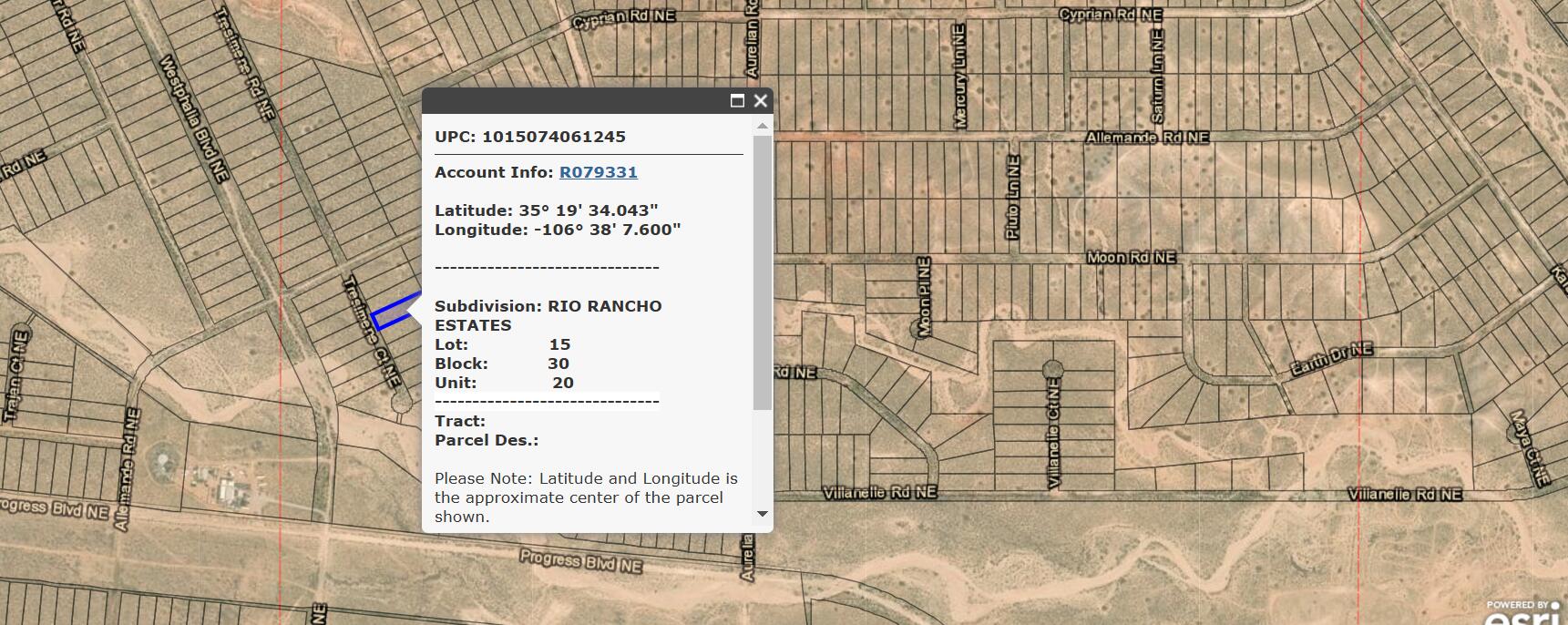Maximize the parcel info popup
Image resolution: width=1568 pixels, height=625 pixels.
click(x=737, y=101)
